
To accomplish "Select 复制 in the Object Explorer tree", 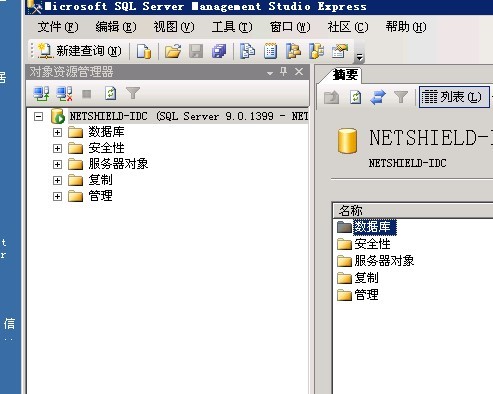I will click(100, 180).
